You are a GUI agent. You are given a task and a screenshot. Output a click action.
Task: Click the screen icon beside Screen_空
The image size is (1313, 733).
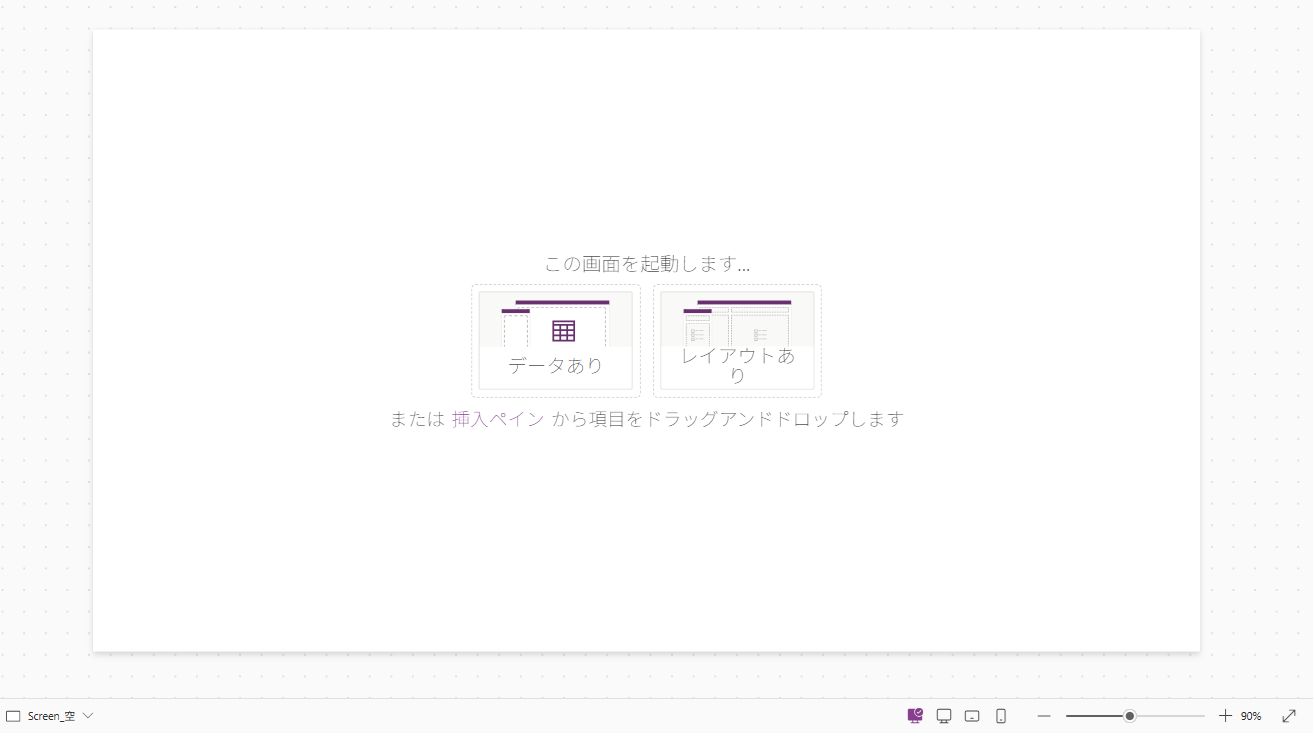tap(11, 716)
